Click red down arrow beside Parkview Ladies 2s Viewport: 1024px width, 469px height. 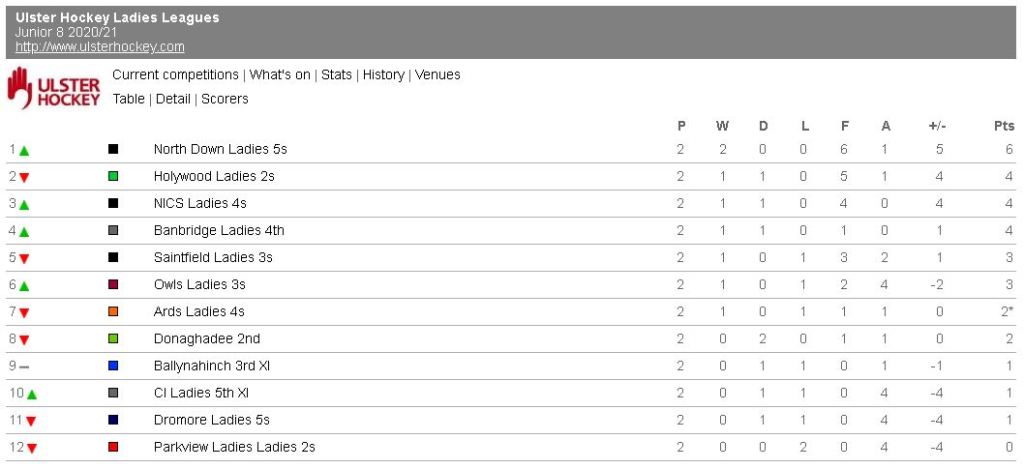point(32,447)
